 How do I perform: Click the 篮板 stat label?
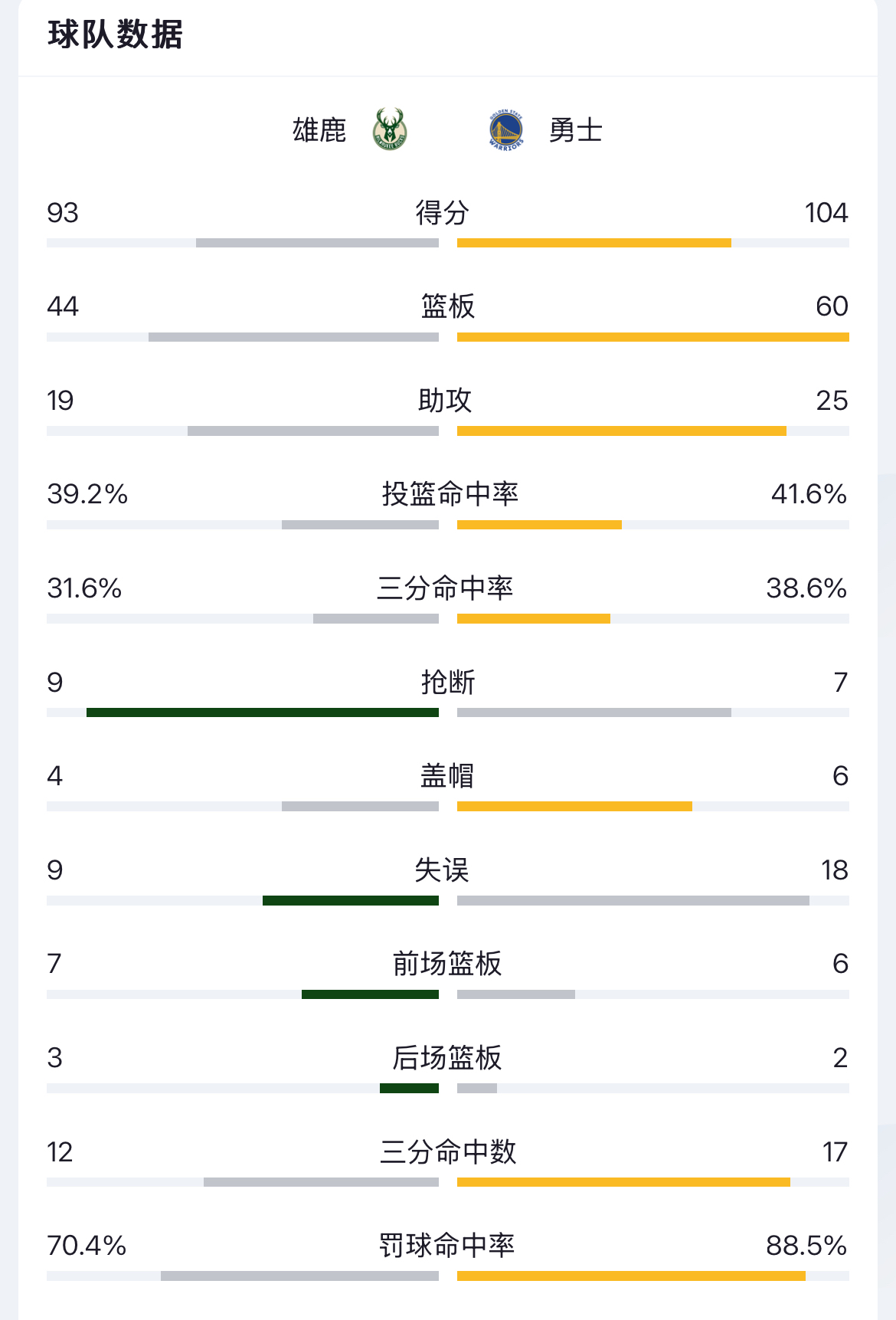(x=447, y=306)
